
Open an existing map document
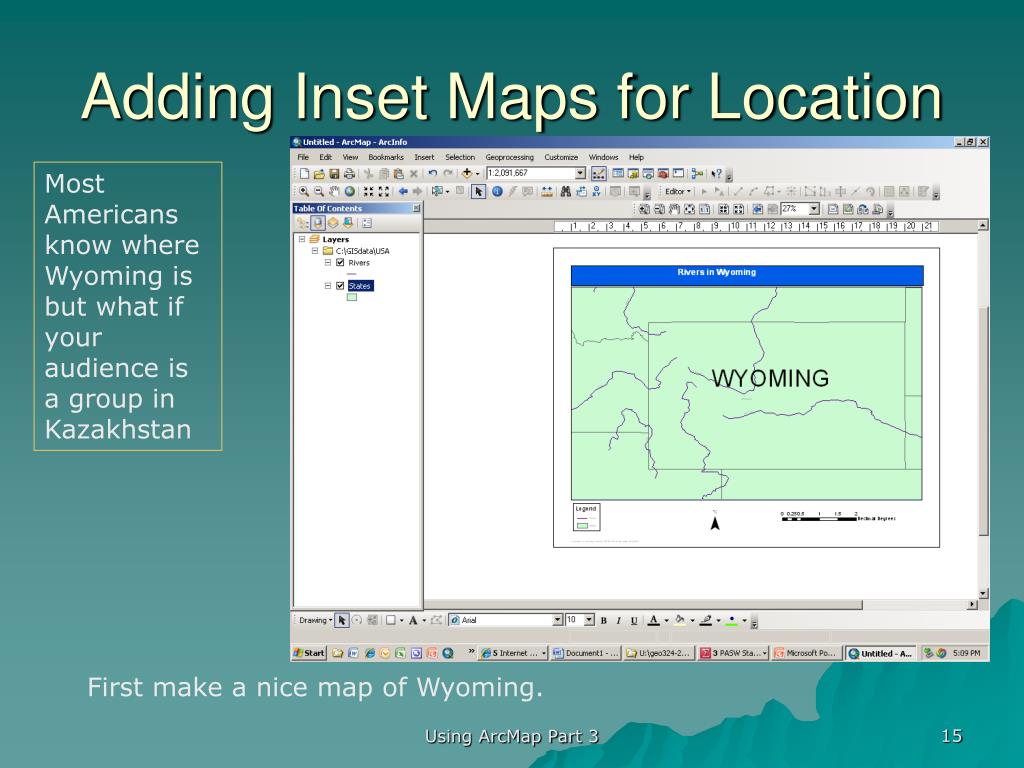point(319,174)
